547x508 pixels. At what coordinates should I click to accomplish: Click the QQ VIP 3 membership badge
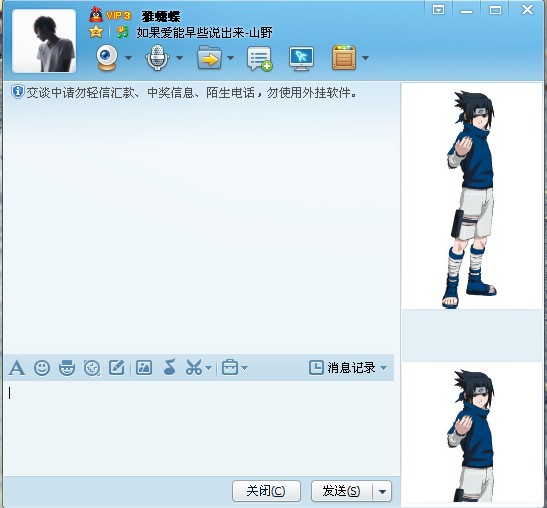pyautogui.click(x=110, y=15)
